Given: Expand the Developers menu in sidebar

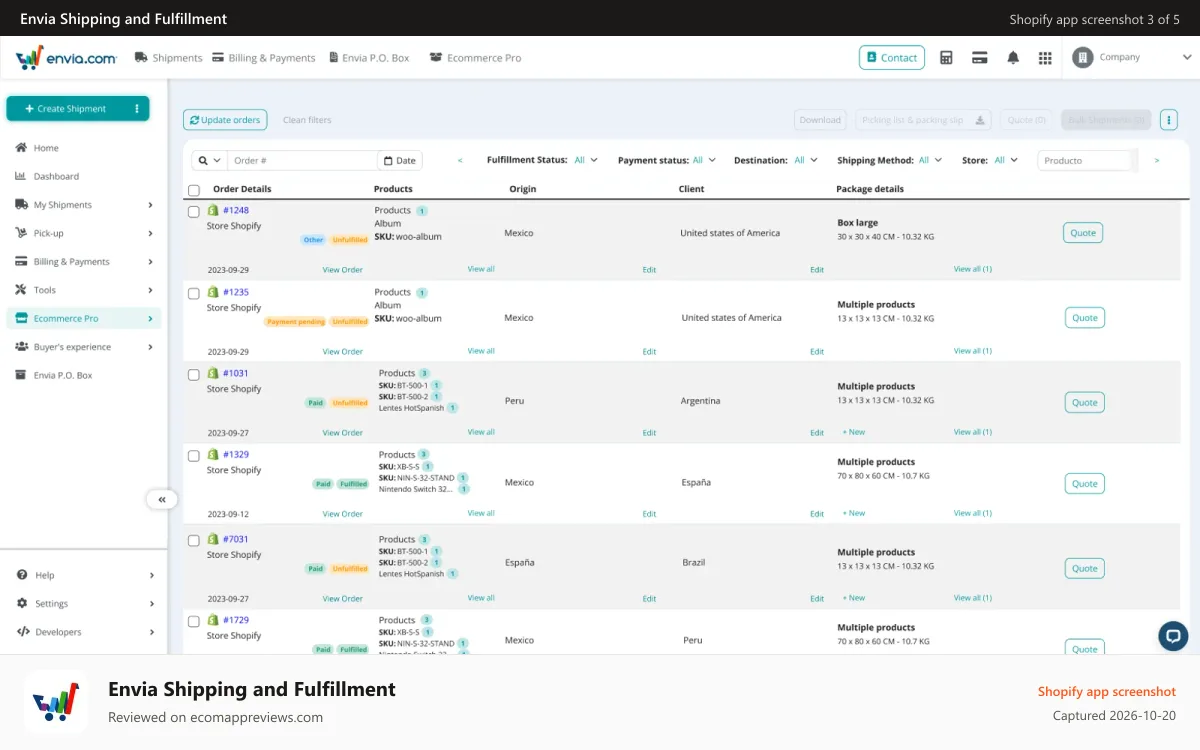Looking at the screenshot, I should 84,632.
